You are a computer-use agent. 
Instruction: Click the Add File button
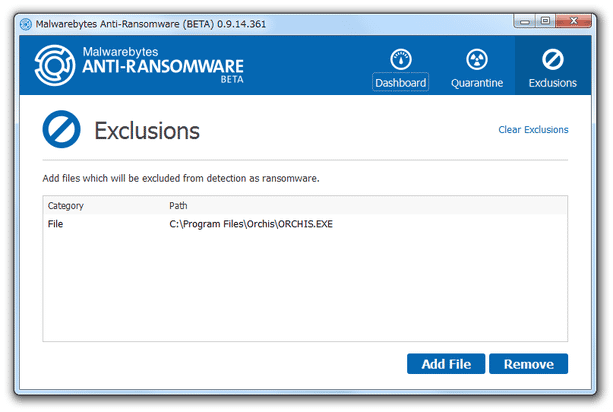click(446, 364)
